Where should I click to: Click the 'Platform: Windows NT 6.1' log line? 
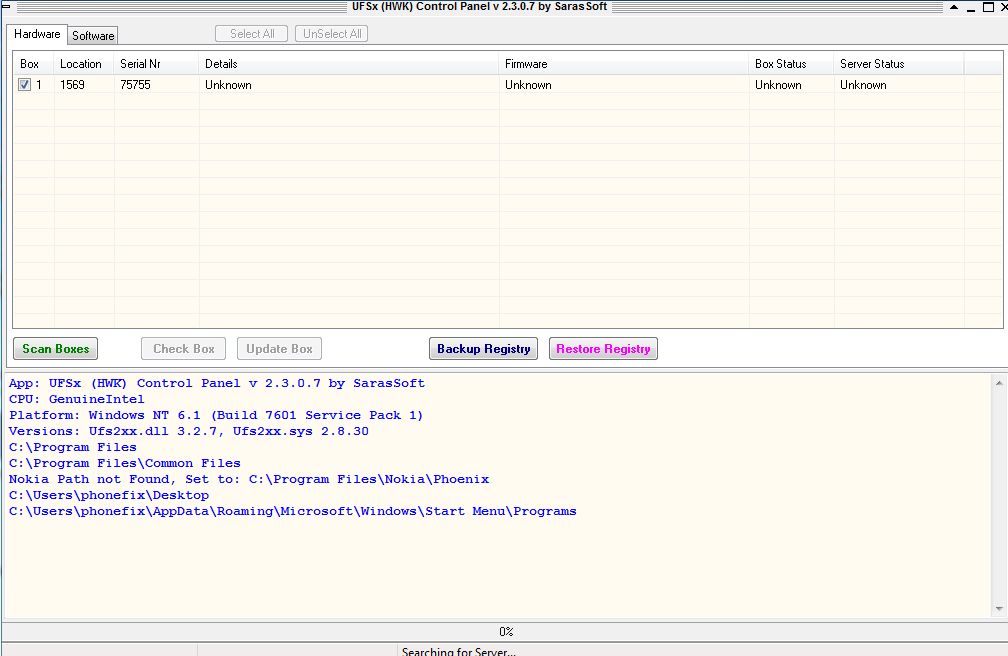216,415
